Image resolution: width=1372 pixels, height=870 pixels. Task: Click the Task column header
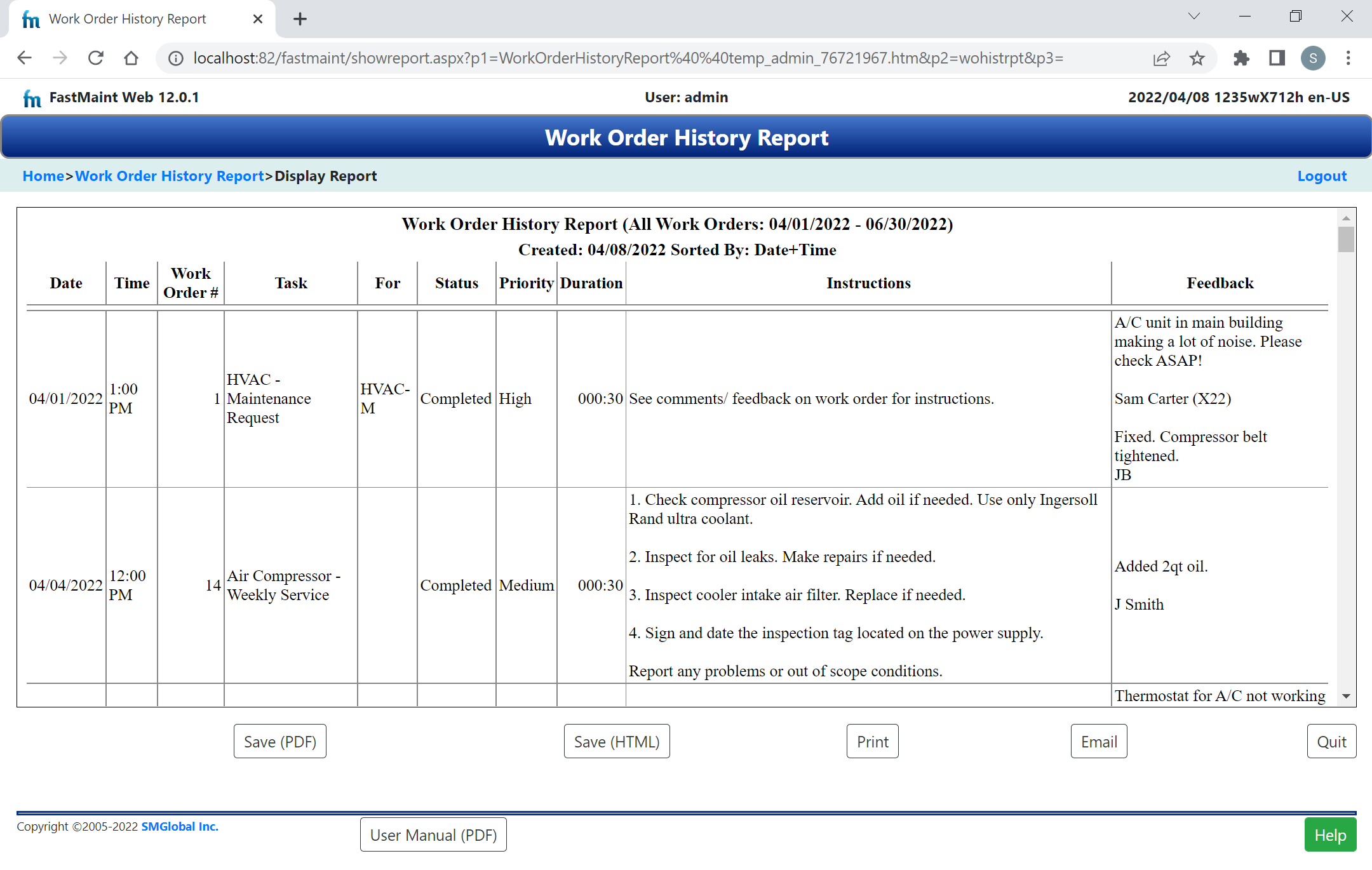coord(291,283)
